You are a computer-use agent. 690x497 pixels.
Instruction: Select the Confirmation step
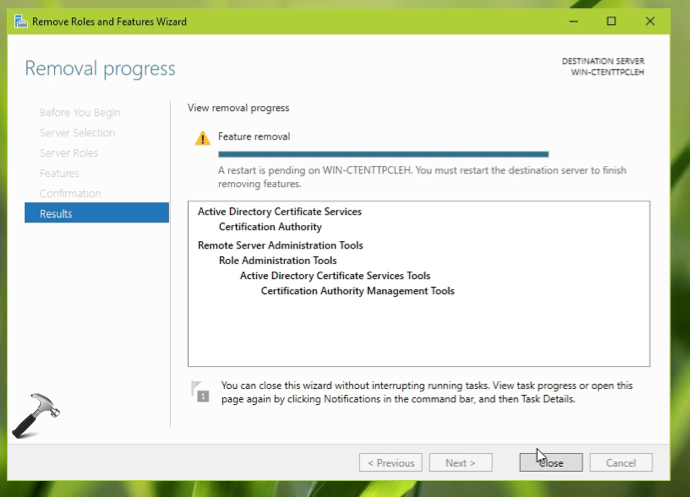point(70,193)
